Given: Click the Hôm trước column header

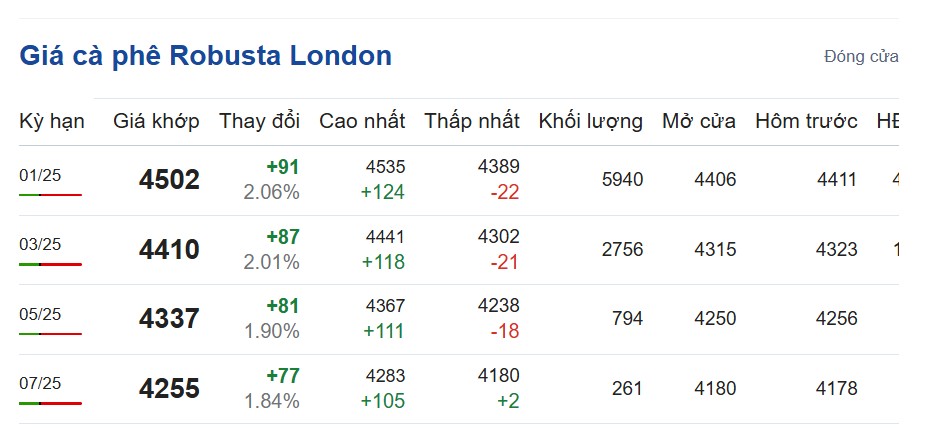Looking at the screenshot, I should click(x=806, y=121).
